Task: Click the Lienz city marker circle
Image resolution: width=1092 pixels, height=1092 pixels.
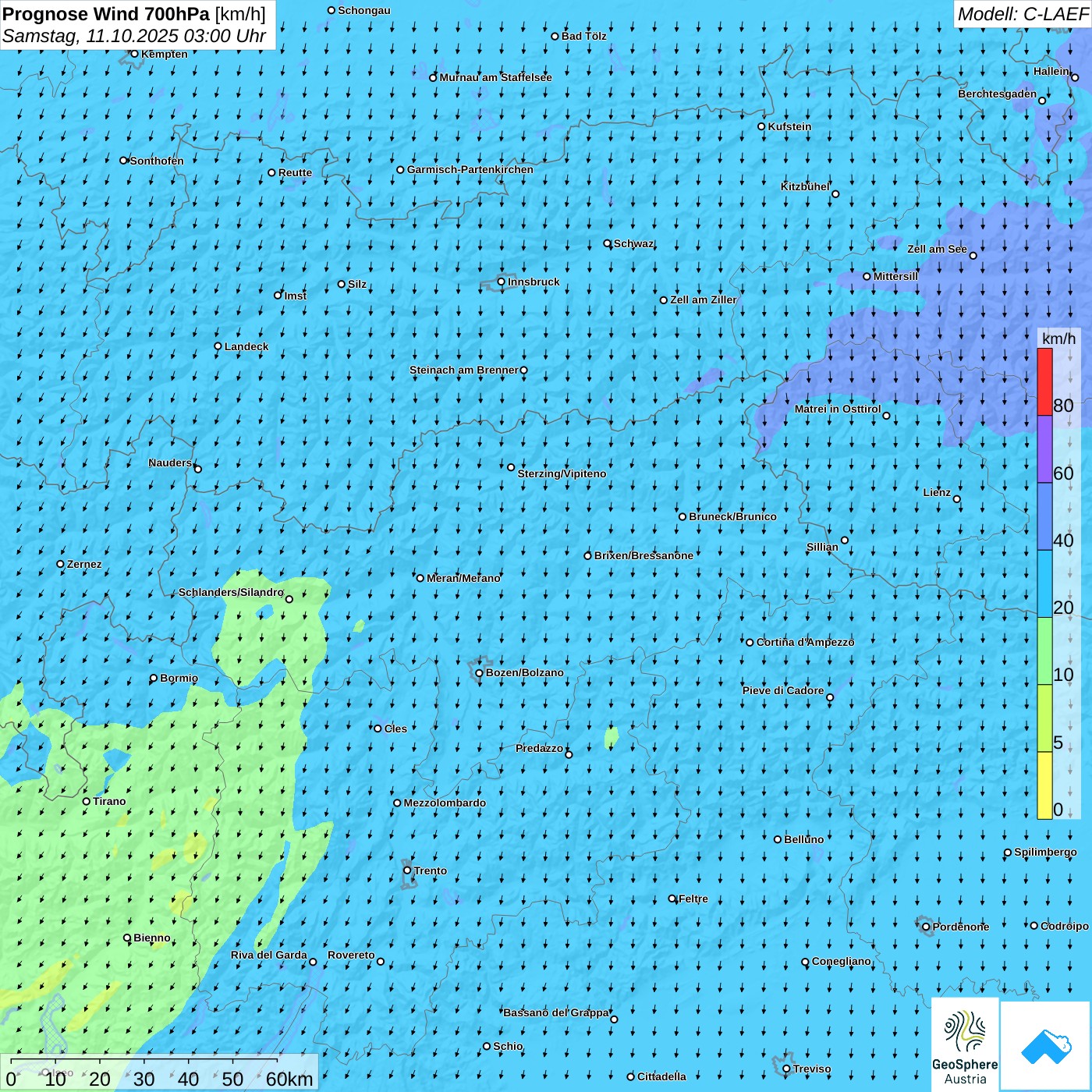Action: point(957,499)
